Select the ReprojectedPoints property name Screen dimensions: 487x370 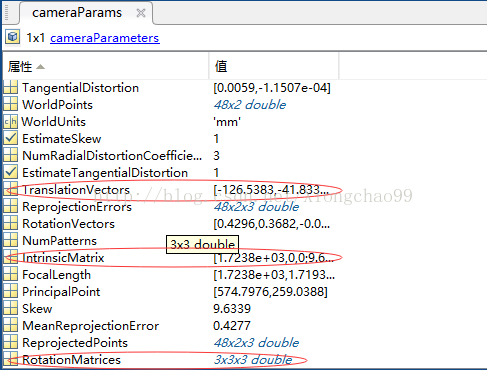pos(75,343)
